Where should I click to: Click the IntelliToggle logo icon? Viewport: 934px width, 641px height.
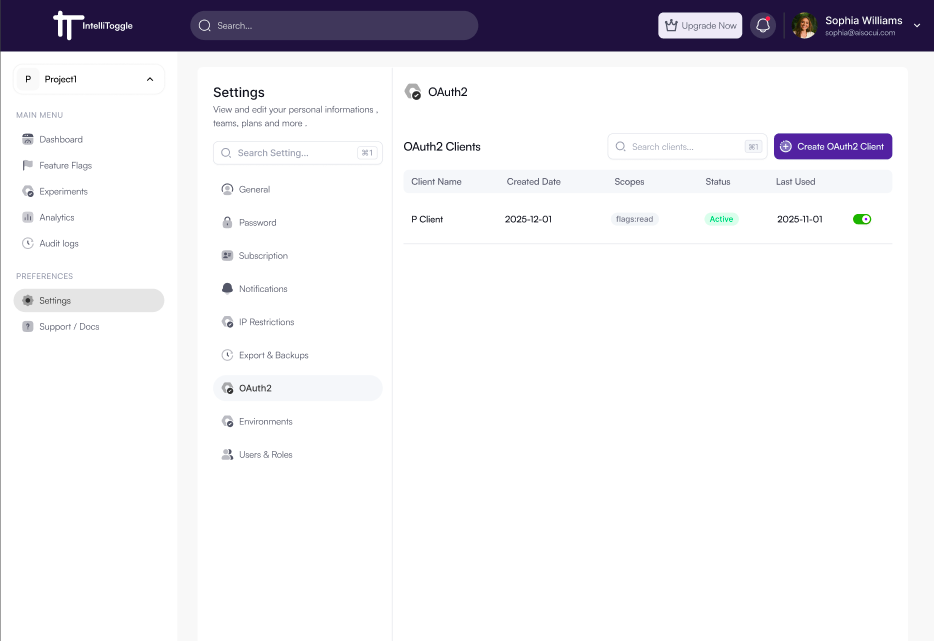tap(66, 25)
